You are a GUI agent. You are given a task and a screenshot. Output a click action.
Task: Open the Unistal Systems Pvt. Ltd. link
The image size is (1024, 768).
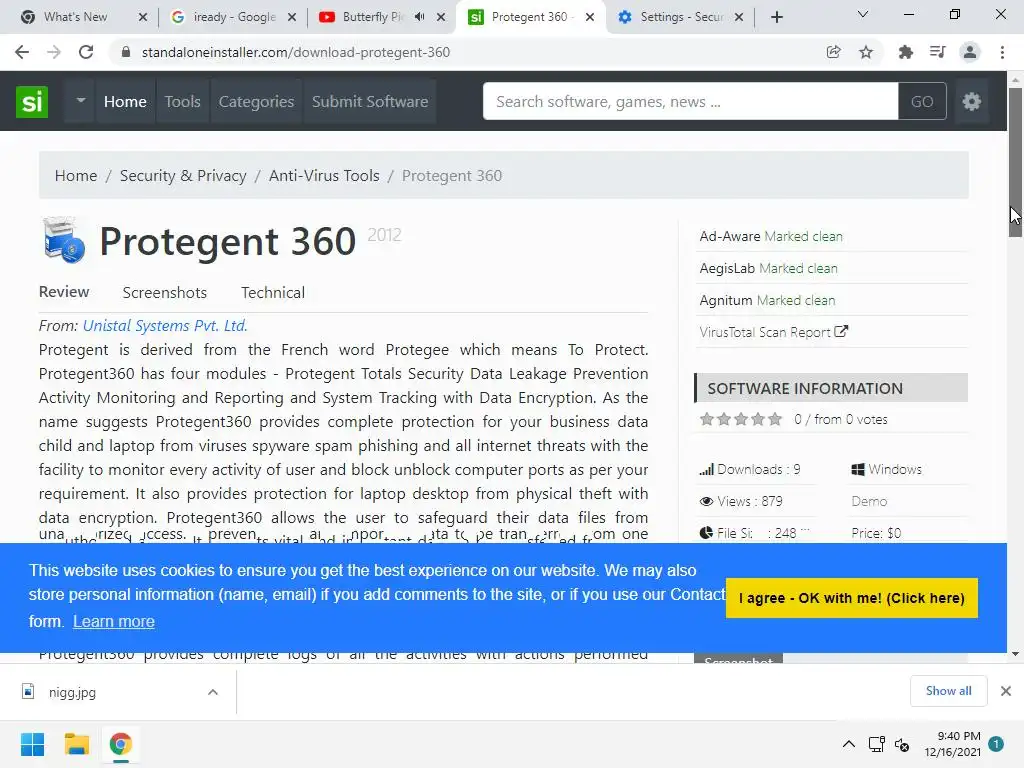click(x=165, y=325)
